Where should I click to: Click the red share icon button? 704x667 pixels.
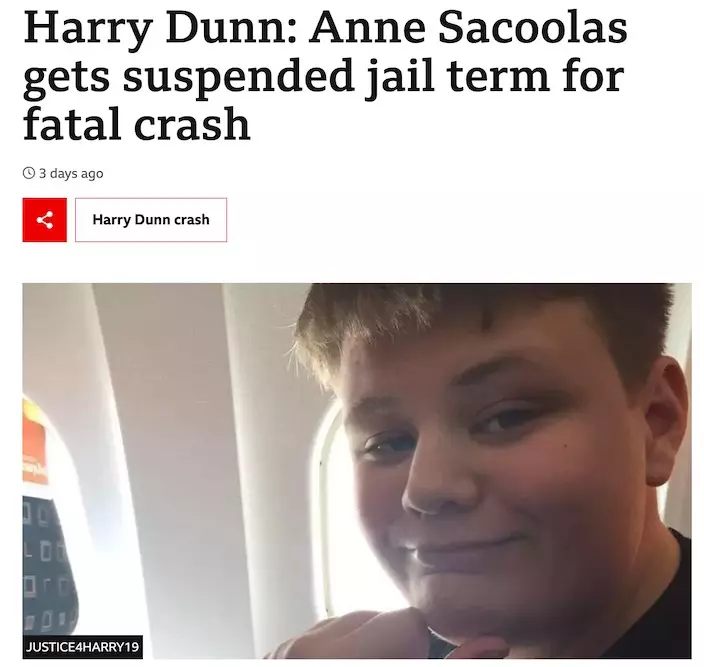click(x=44, y=220)
